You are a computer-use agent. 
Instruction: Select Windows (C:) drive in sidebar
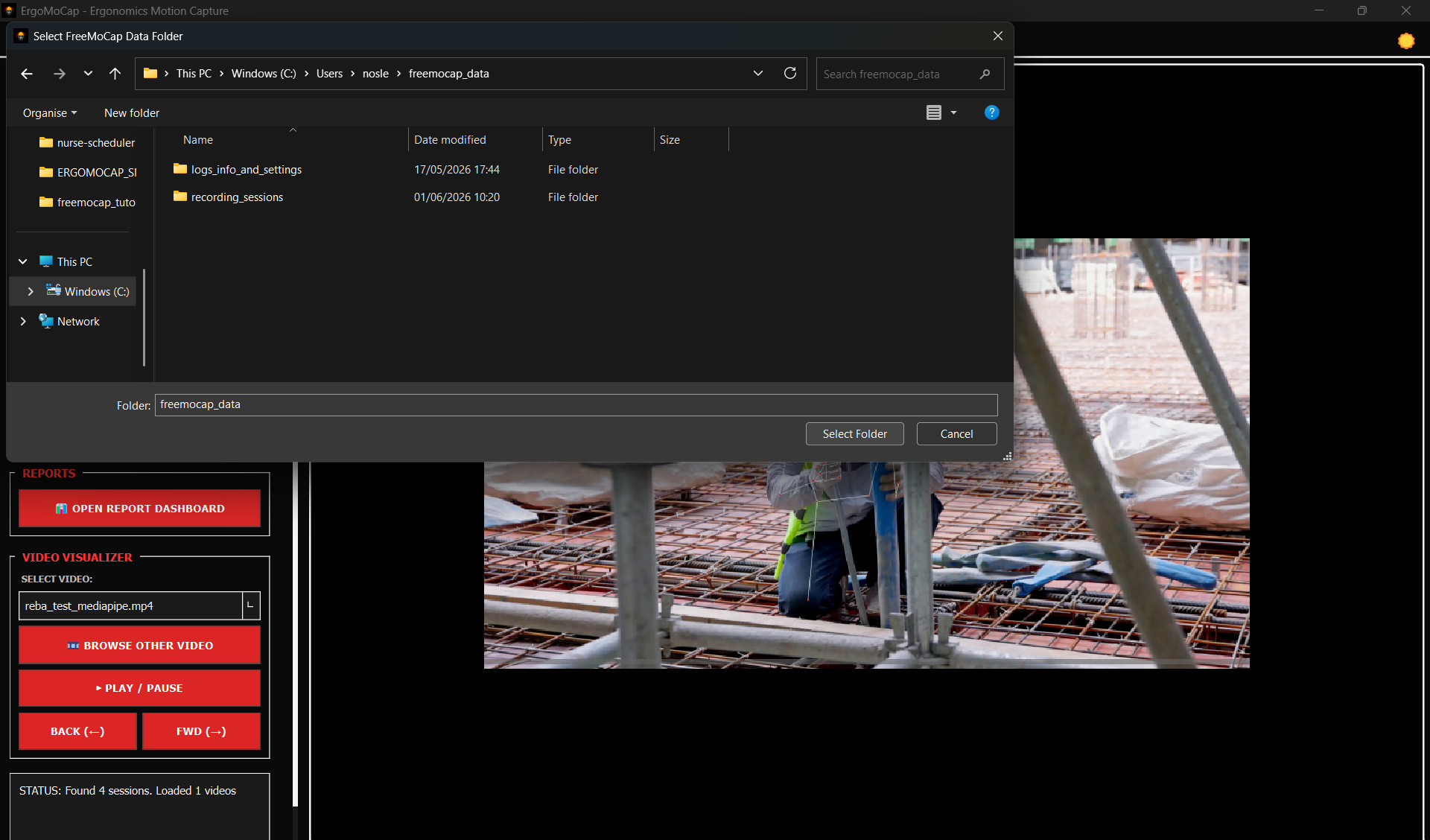pos(88,292)
